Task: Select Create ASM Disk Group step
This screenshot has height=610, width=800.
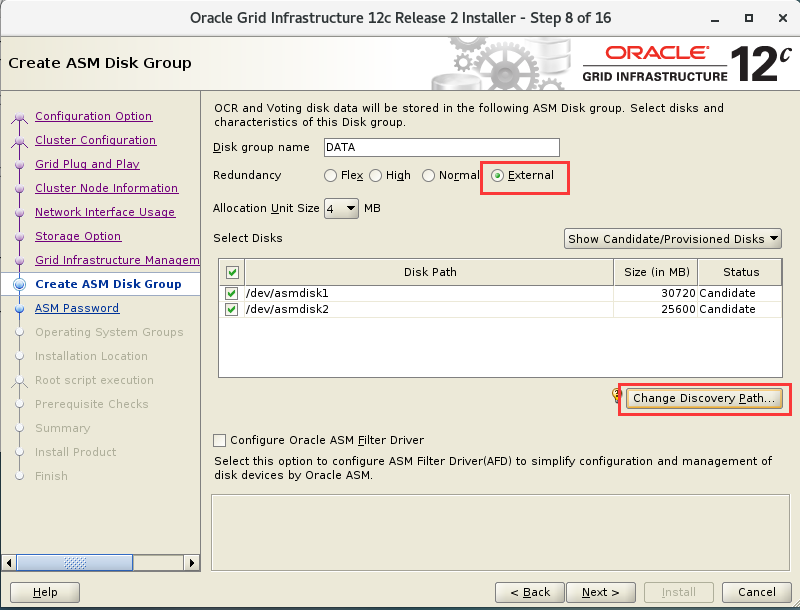Action: (x=108, y=284)
